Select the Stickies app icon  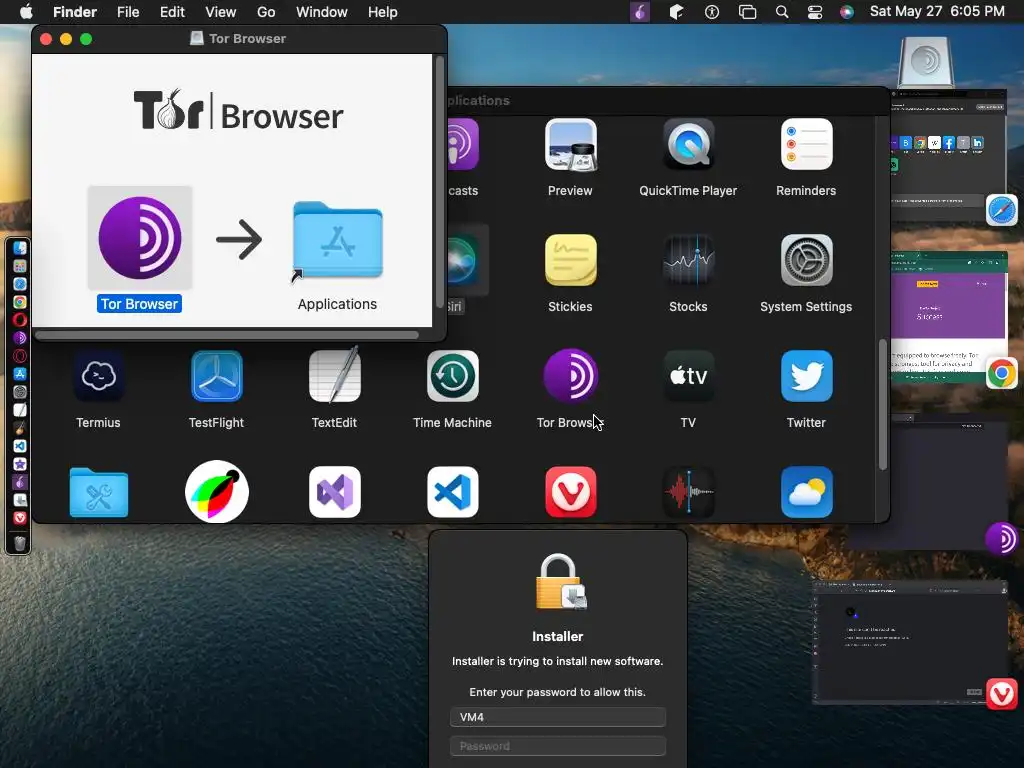pyautogui.click(x=570, y=260)
